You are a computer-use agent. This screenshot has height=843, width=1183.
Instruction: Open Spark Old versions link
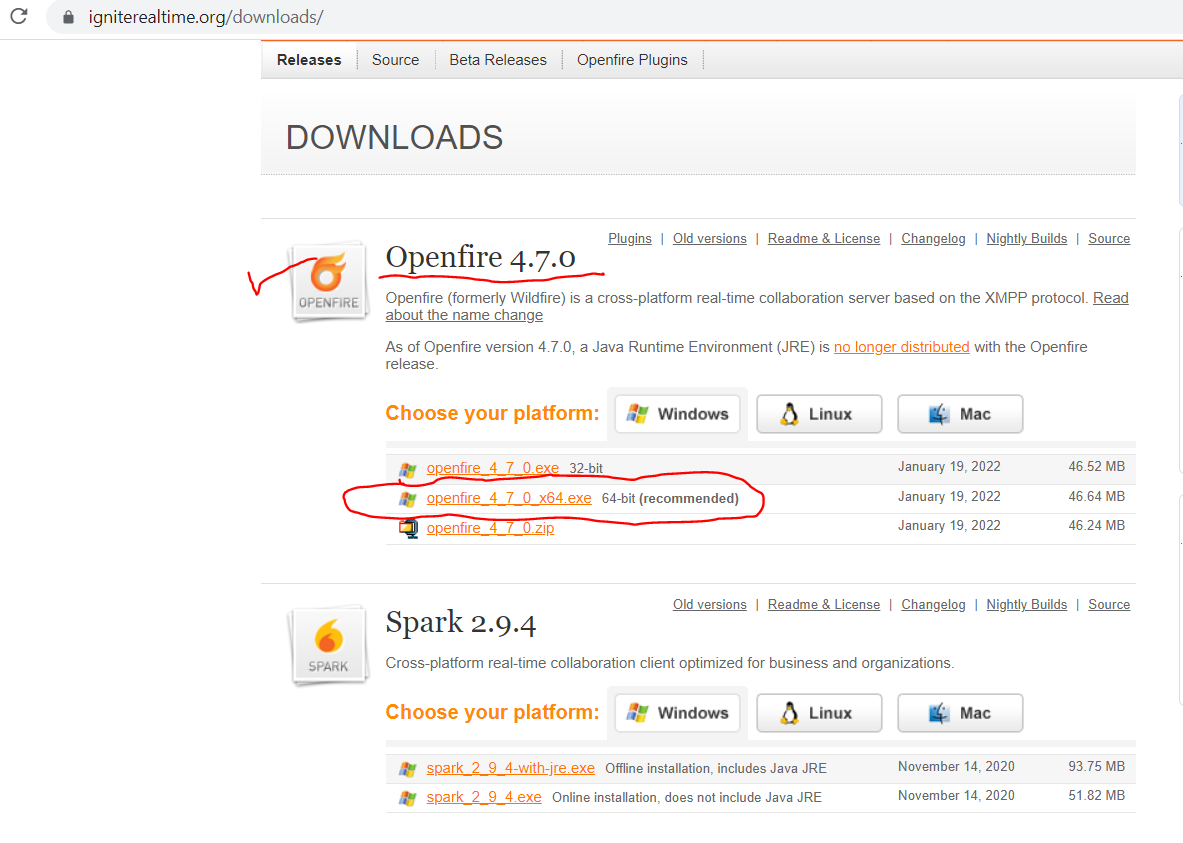point(710,605)
